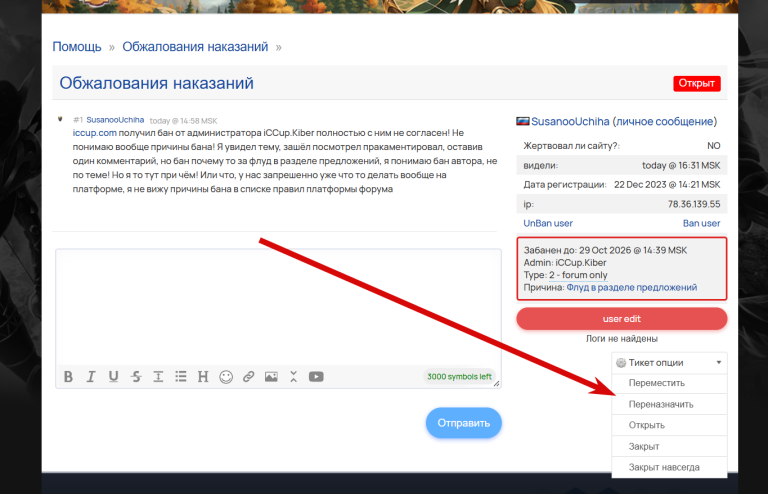
Task: Click the spoiler collapse icon in the toolbar
Action: click(x=293, y=376)
